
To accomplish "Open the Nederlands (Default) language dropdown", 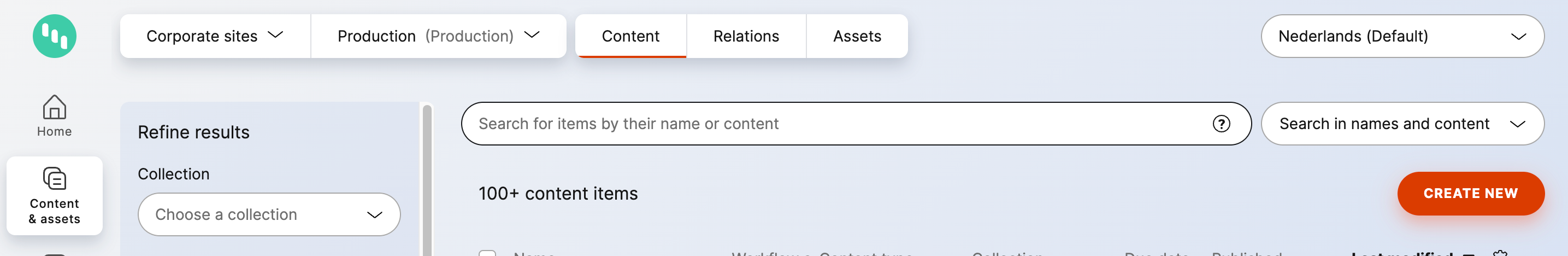I will point(1402,36).
